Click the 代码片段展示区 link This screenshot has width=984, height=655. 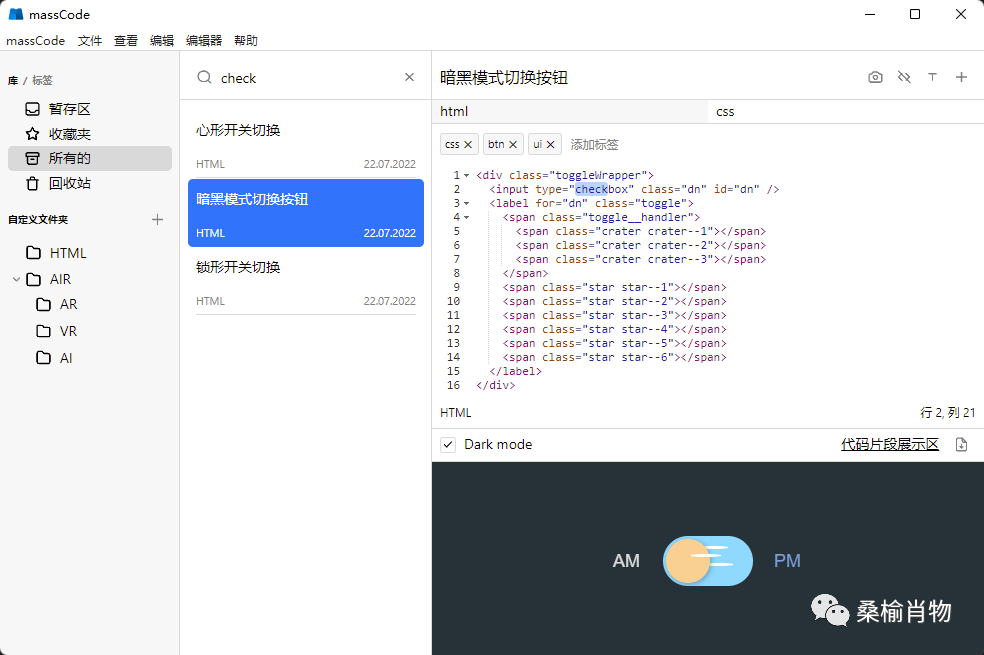(x=889, y=444)
